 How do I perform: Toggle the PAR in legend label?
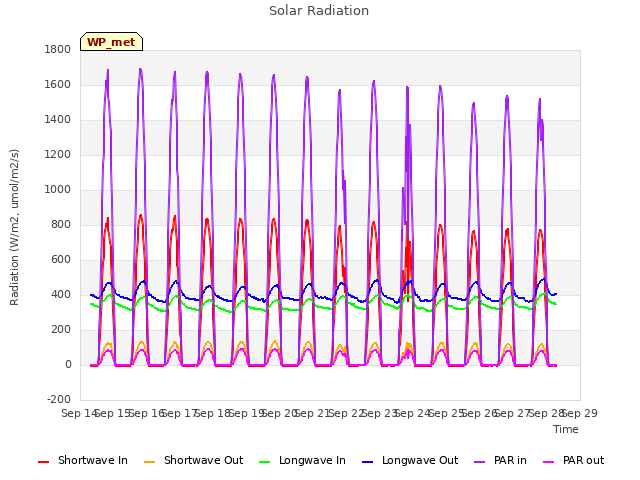tap(510, 460)
